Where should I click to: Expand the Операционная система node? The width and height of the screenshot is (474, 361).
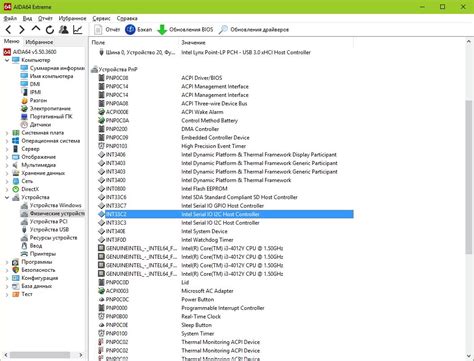coord(7,141)
